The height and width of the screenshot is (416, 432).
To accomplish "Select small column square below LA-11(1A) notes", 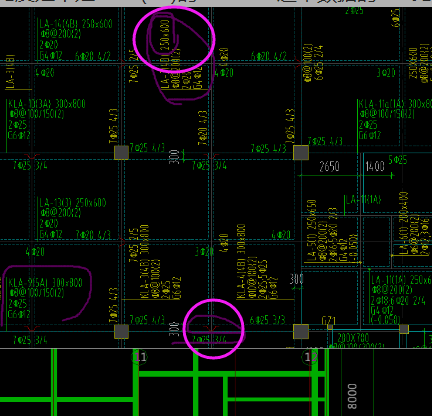I will (404, 329).
